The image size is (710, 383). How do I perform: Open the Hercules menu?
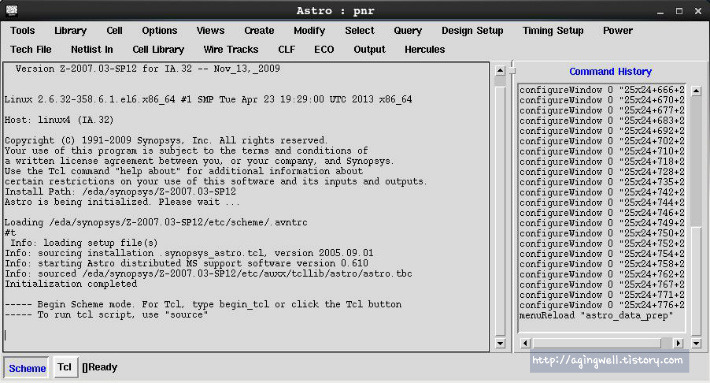pyautogui.click(x=425, y=50)
